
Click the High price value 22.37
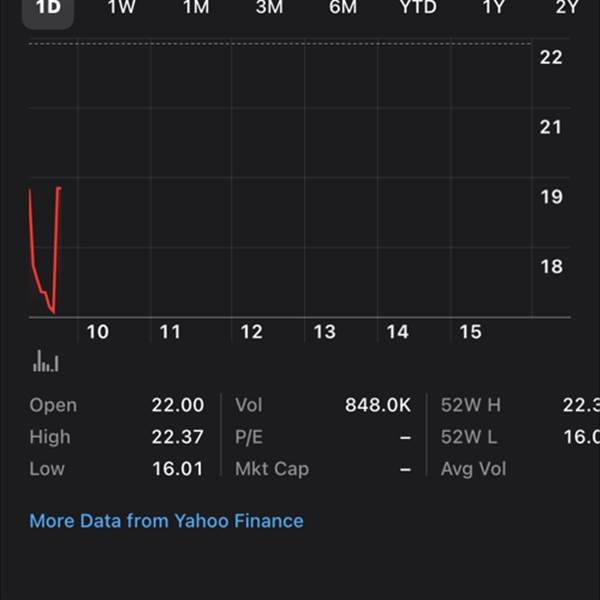[177, 437]
